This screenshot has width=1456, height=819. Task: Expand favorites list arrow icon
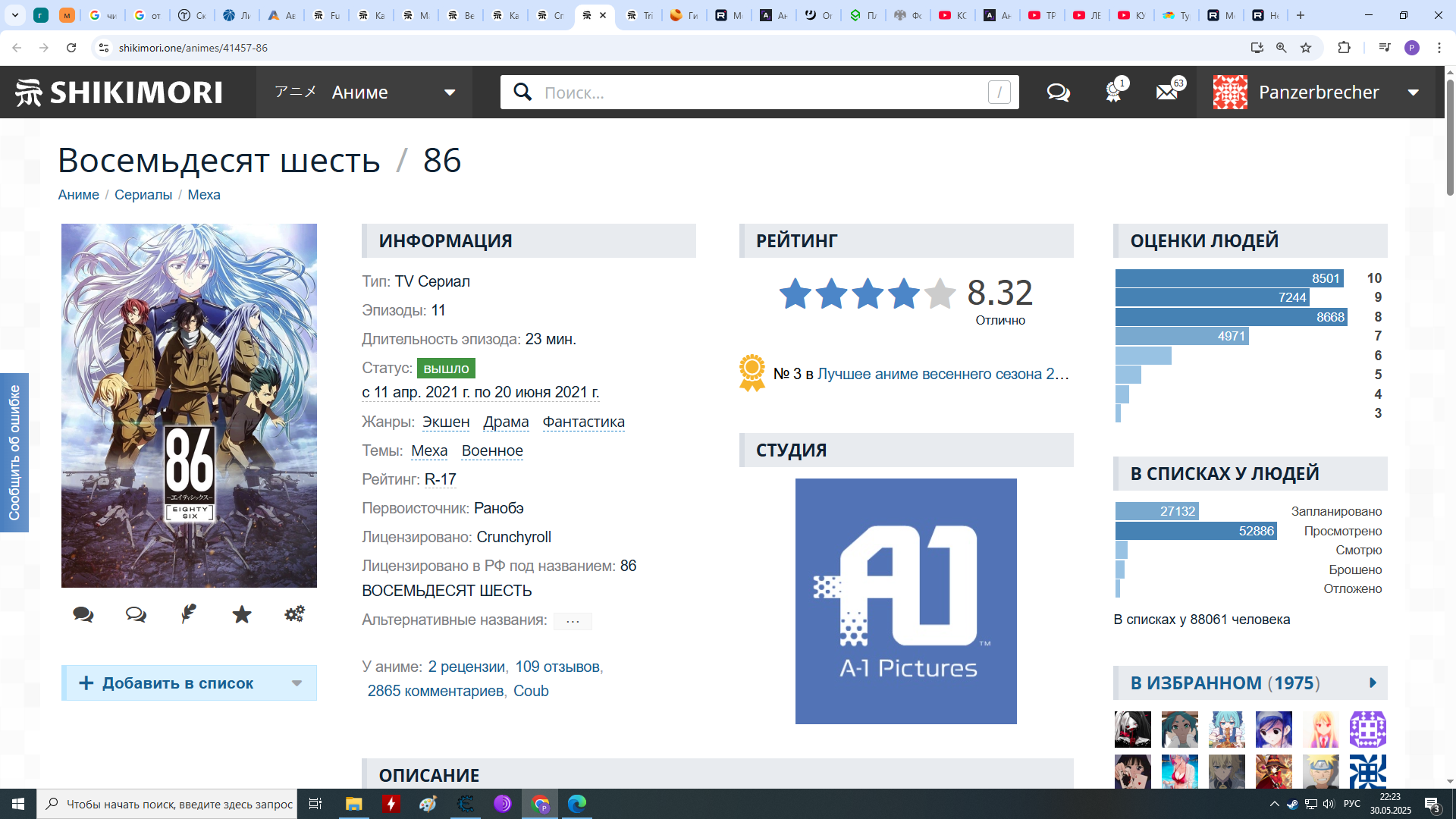1373,683
